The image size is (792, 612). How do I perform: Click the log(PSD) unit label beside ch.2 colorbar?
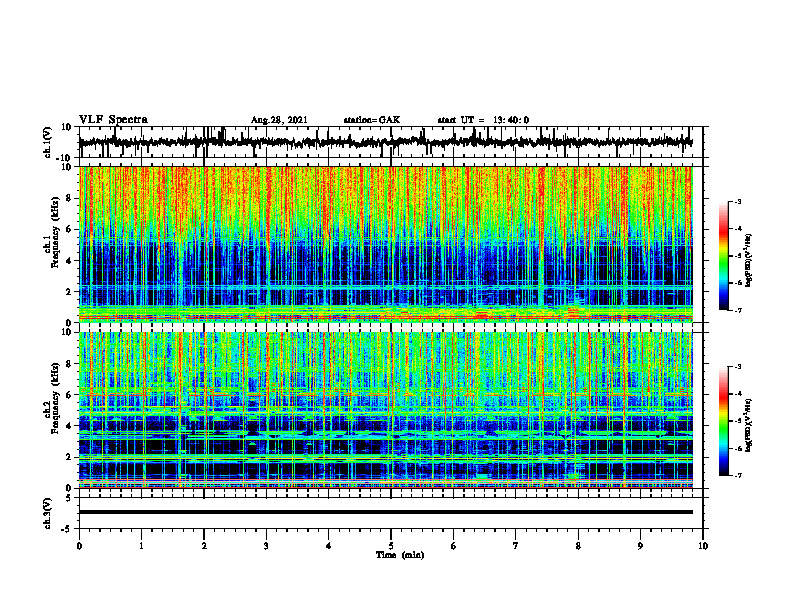click(749, 426)
